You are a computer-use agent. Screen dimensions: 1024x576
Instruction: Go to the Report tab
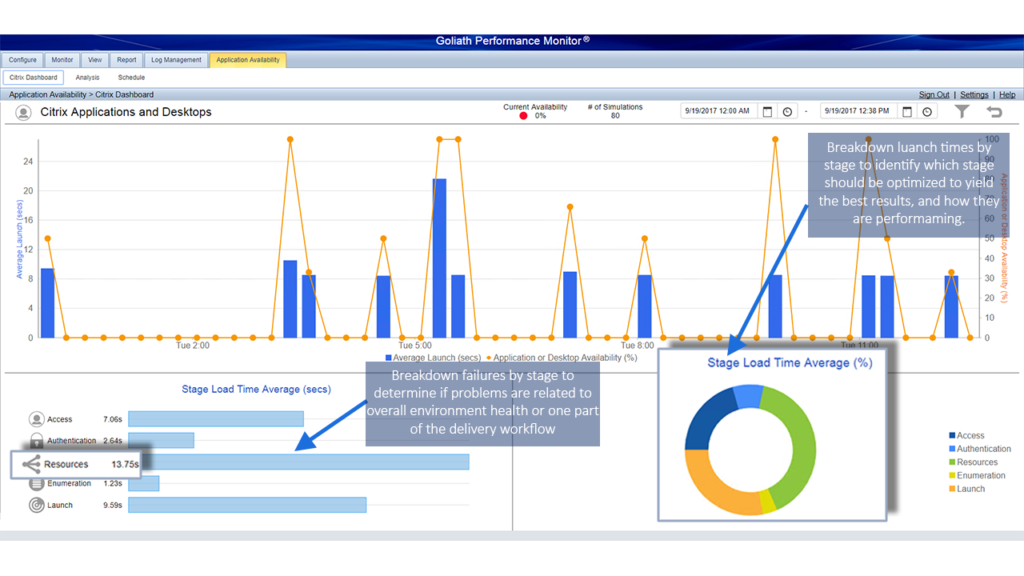point(127,60)
